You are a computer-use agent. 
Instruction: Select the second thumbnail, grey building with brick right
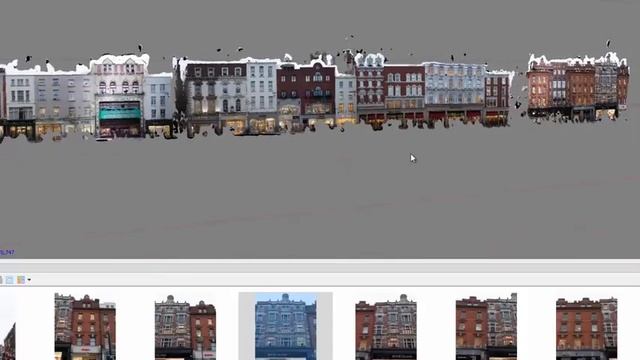coord(185,327)
